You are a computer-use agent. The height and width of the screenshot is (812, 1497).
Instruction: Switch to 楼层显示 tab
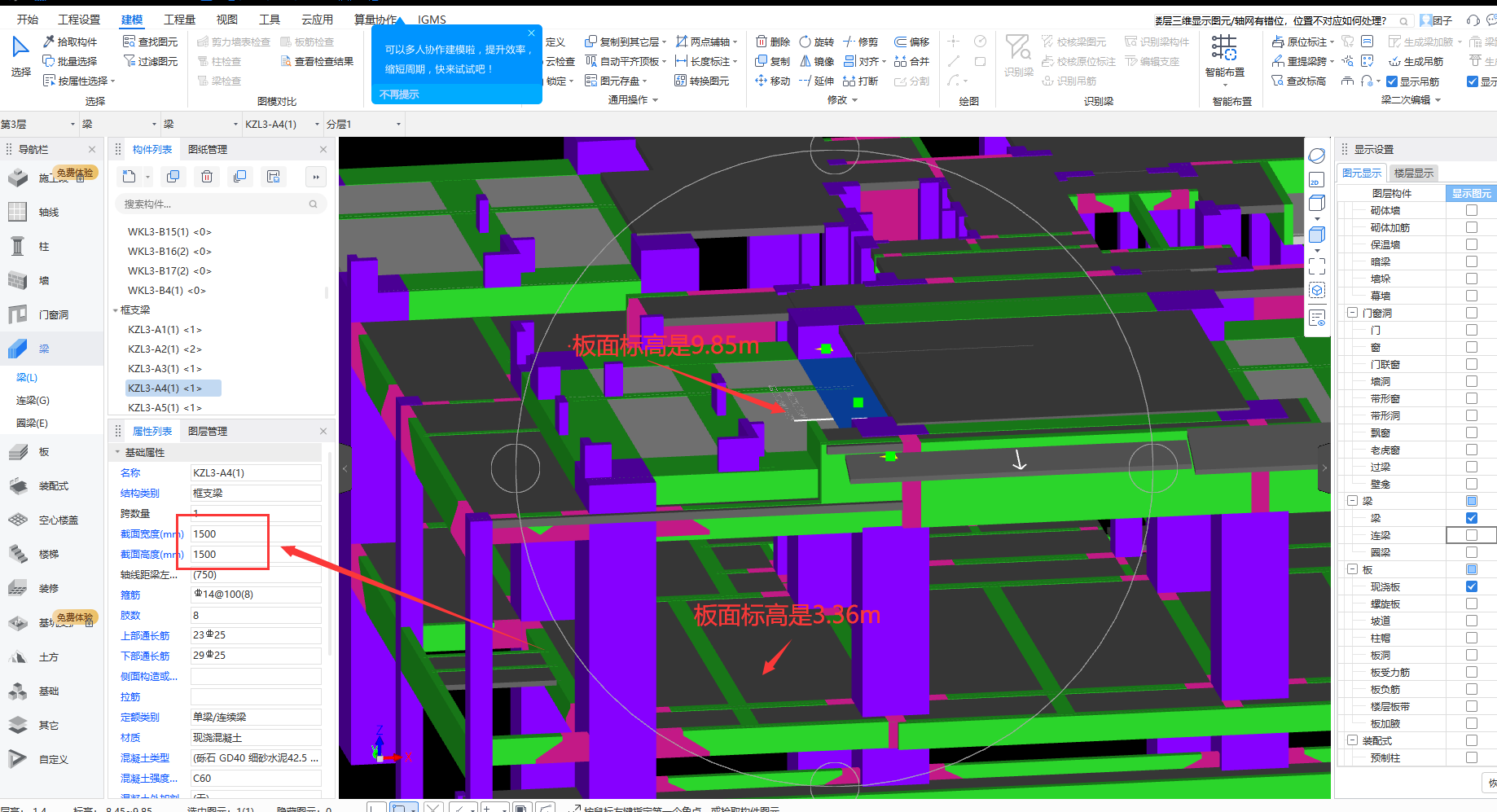[1413, 173]
